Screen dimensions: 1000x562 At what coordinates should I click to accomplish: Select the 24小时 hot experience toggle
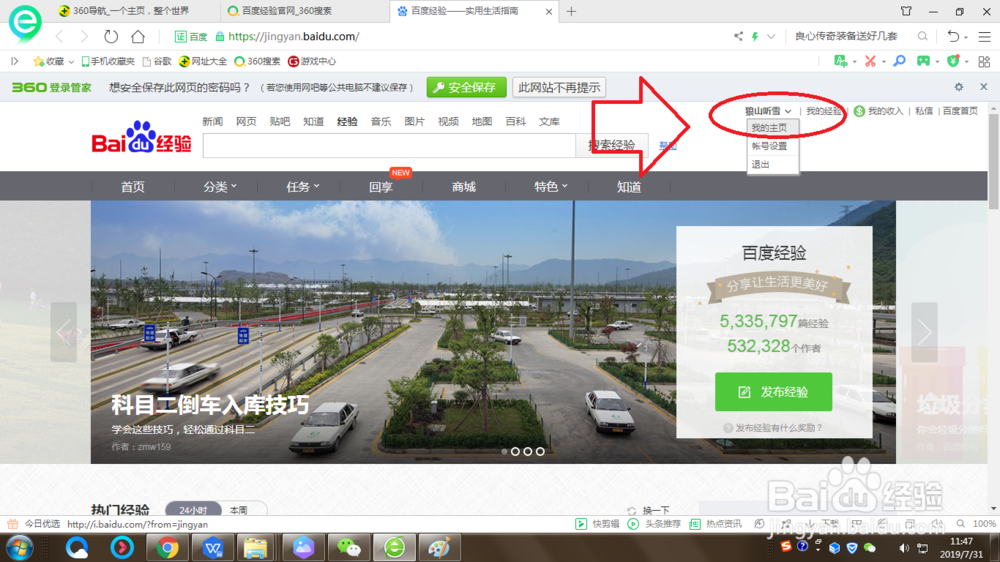pyautogui.click(x=193, y=510)
